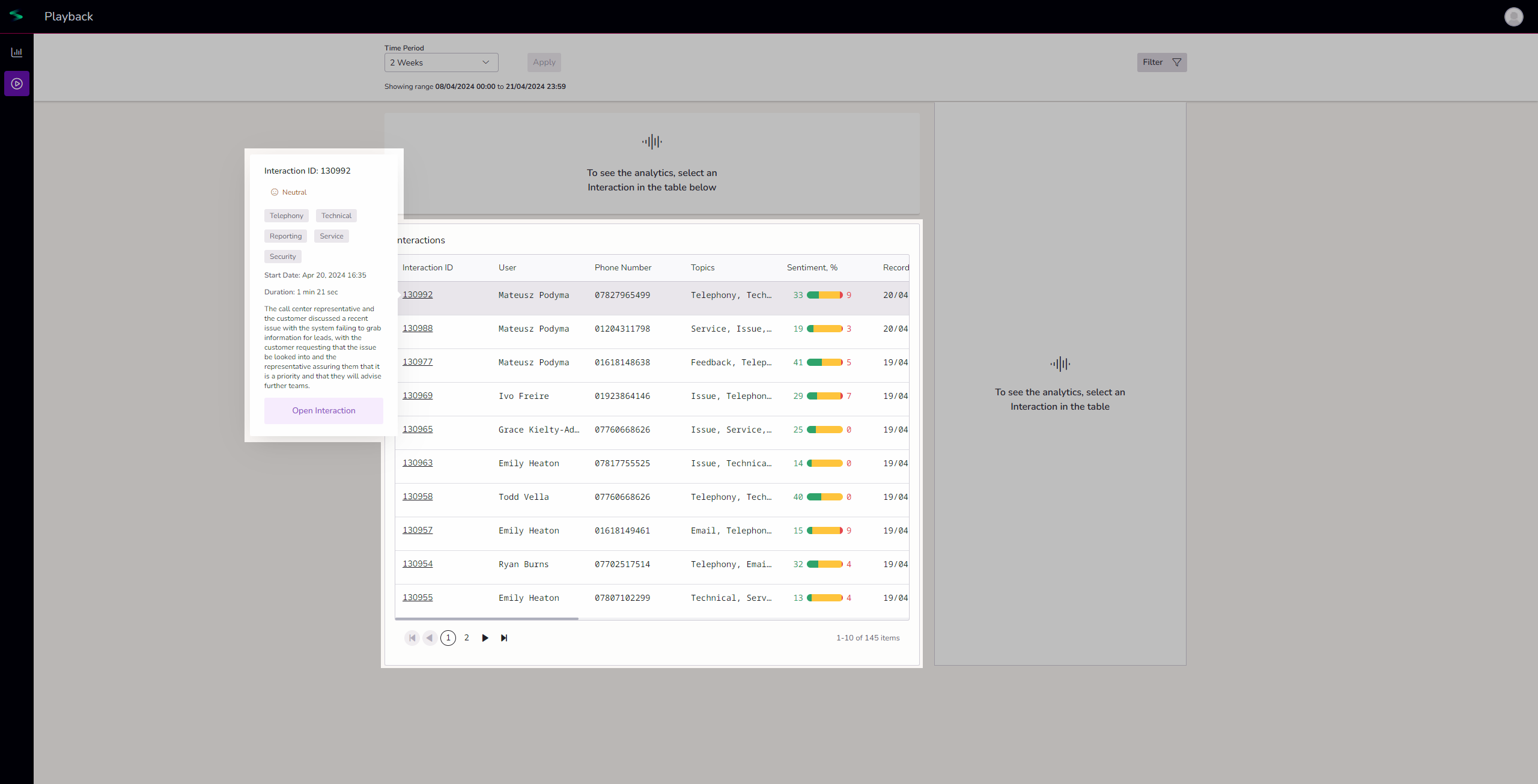Open the Time Period dropdown
The width and height of the screenshot is (1538, 784).
pyautogui.click(x=441, y=62)
